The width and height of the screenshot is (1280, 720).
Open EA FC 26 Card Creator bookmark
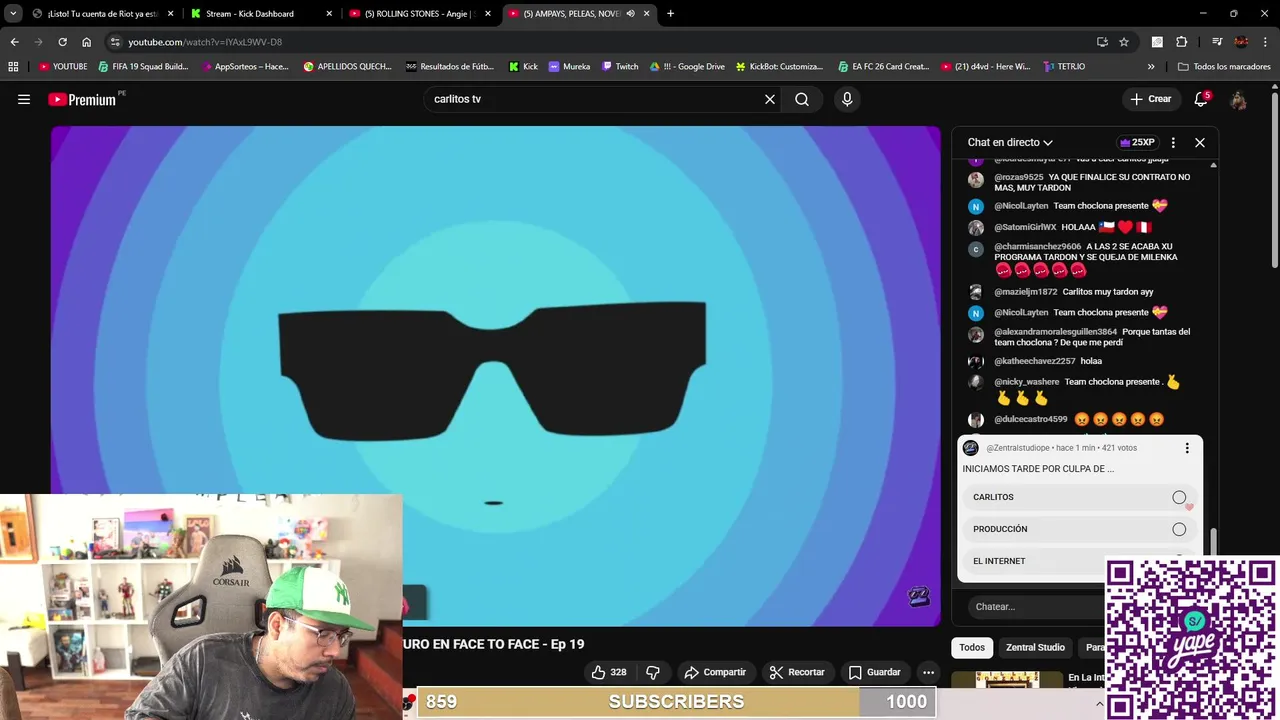tap(883, 66)
